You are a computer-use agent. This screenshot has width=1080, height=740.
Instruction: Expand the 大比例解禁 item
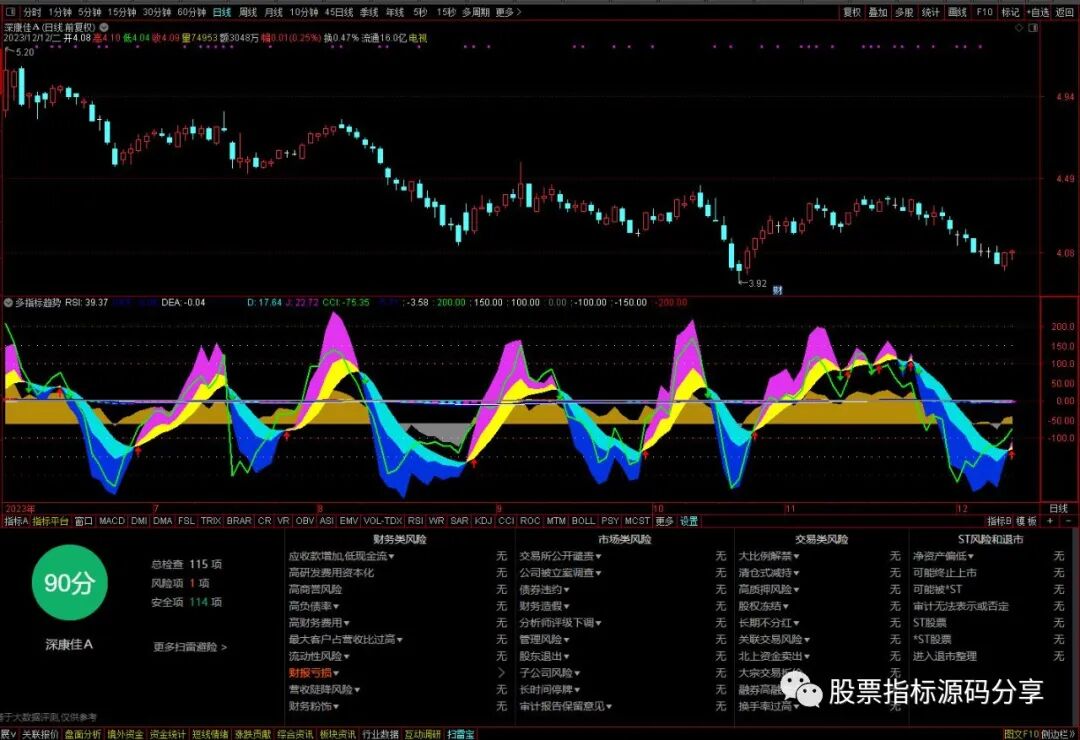[769, 556]
